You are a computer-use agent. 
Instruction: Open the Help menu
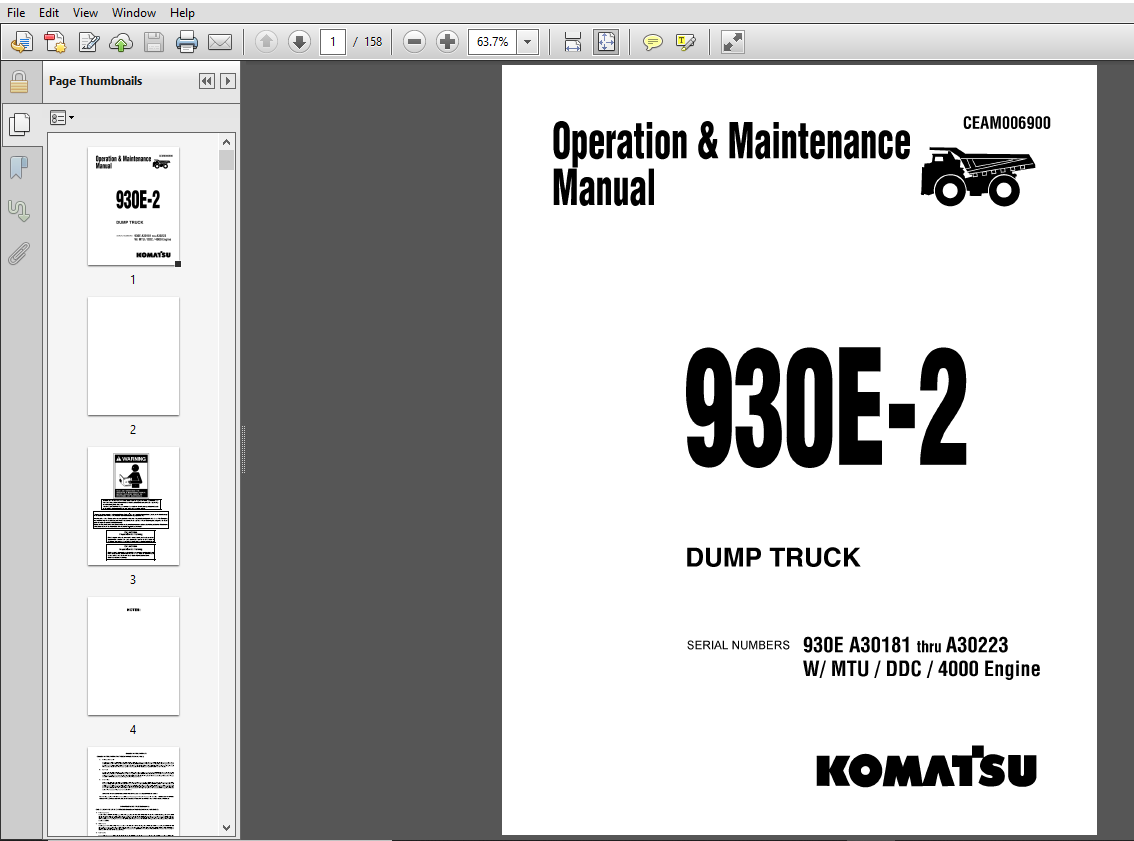click(182, 12)
